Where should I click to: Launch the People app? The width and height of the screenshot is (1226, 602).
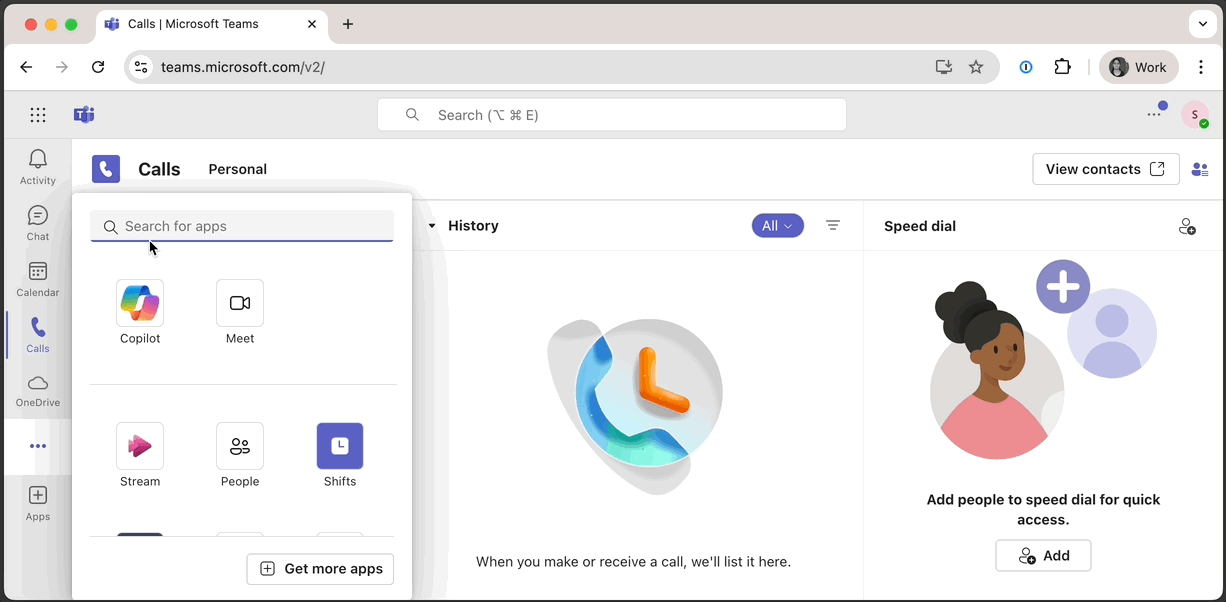(240, 455)
